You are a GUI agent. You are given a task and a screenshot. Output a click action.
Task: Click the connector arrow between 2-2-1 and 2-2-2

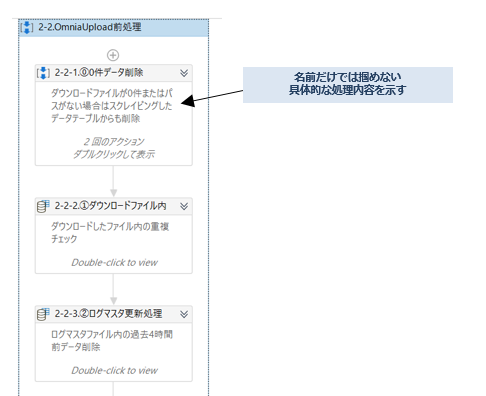coord(114,181)
